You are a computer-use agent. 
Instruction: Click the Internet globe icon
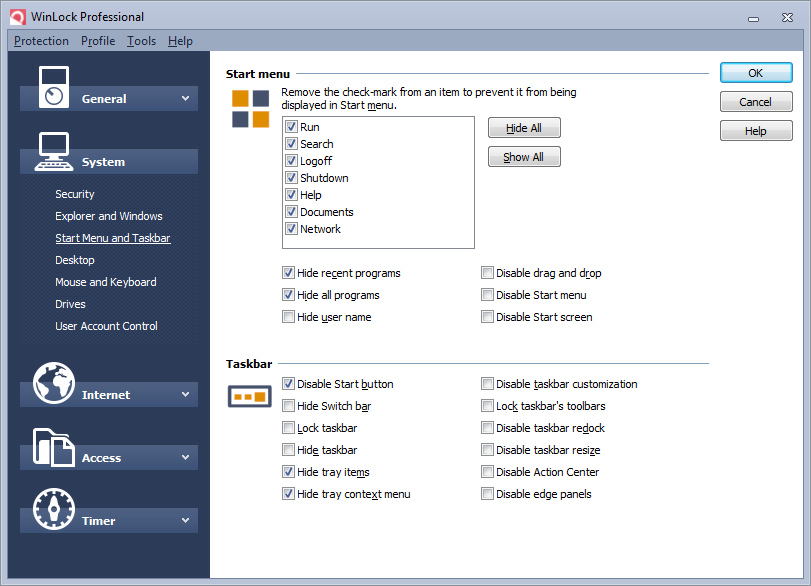(x=54, y=383)
